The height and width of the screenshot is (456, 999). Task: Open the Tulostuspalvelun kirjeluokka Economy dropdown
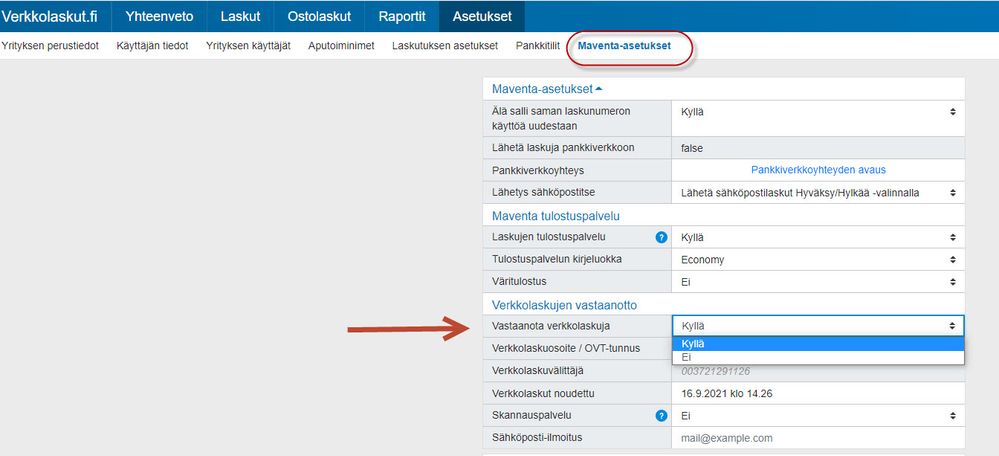tap(818, 260)
